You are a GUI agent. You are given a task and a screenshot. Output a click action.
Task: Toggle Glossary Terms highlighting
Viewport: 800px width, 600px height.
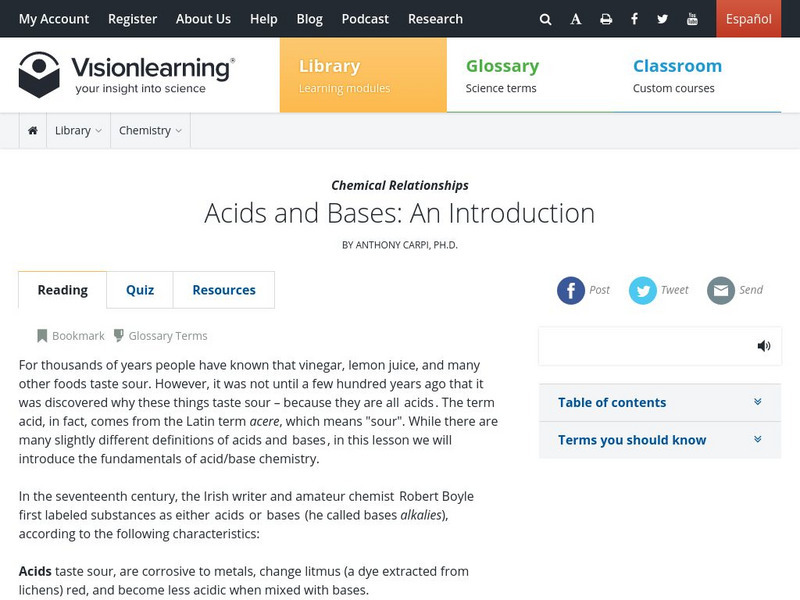pos(160,336)
